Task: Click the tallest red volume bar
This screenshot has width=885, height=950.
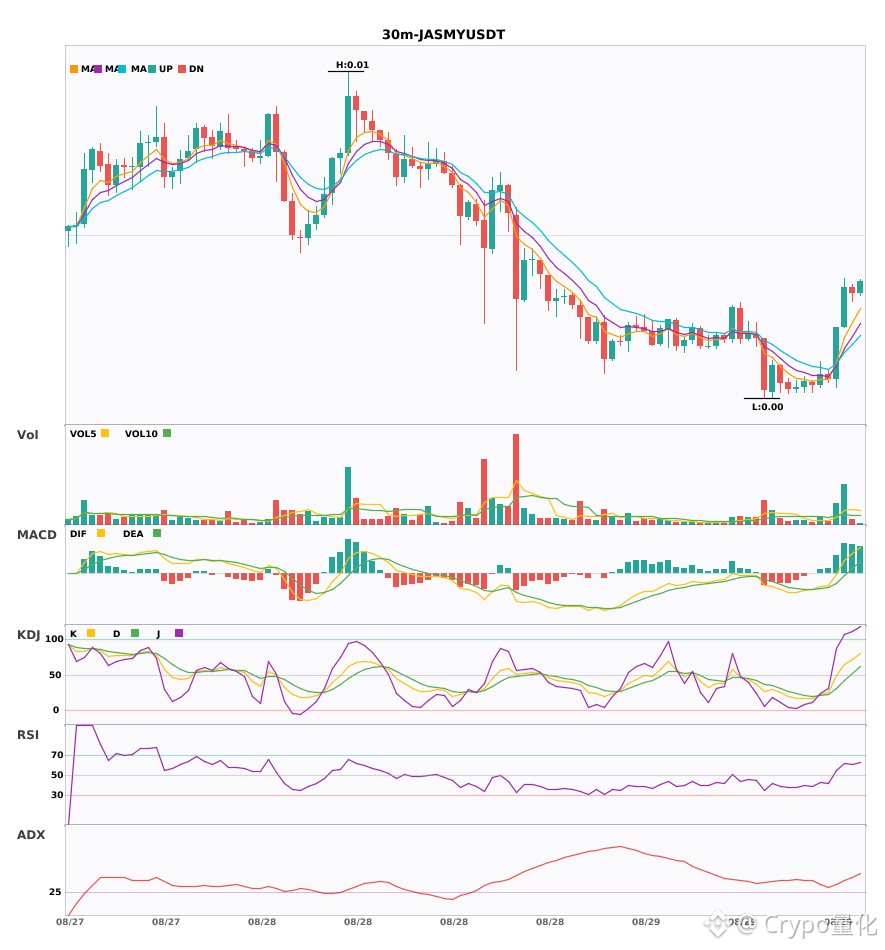Action: pos(516,479)
